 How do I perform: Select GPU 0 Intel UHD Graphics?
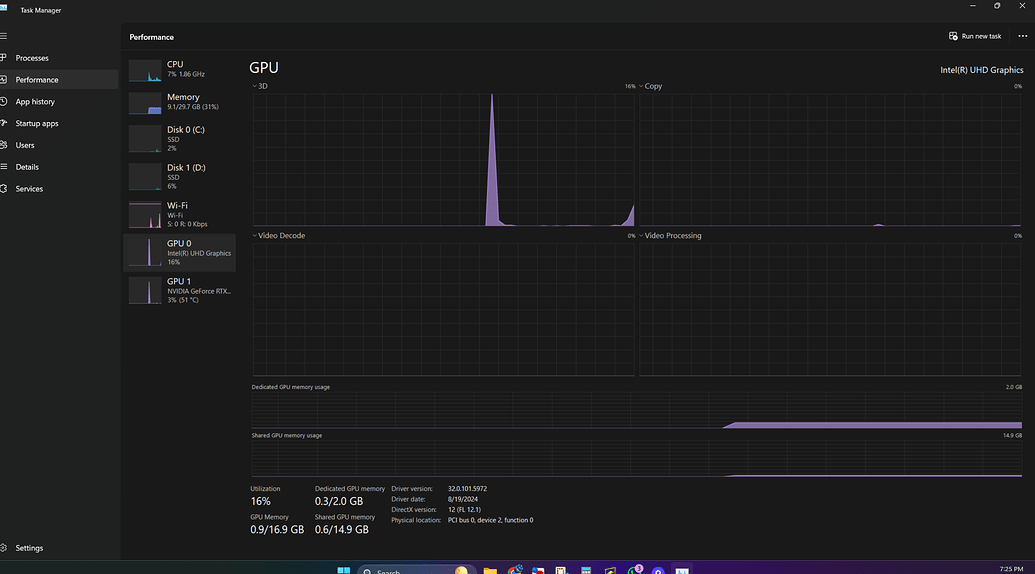point(180,252)
